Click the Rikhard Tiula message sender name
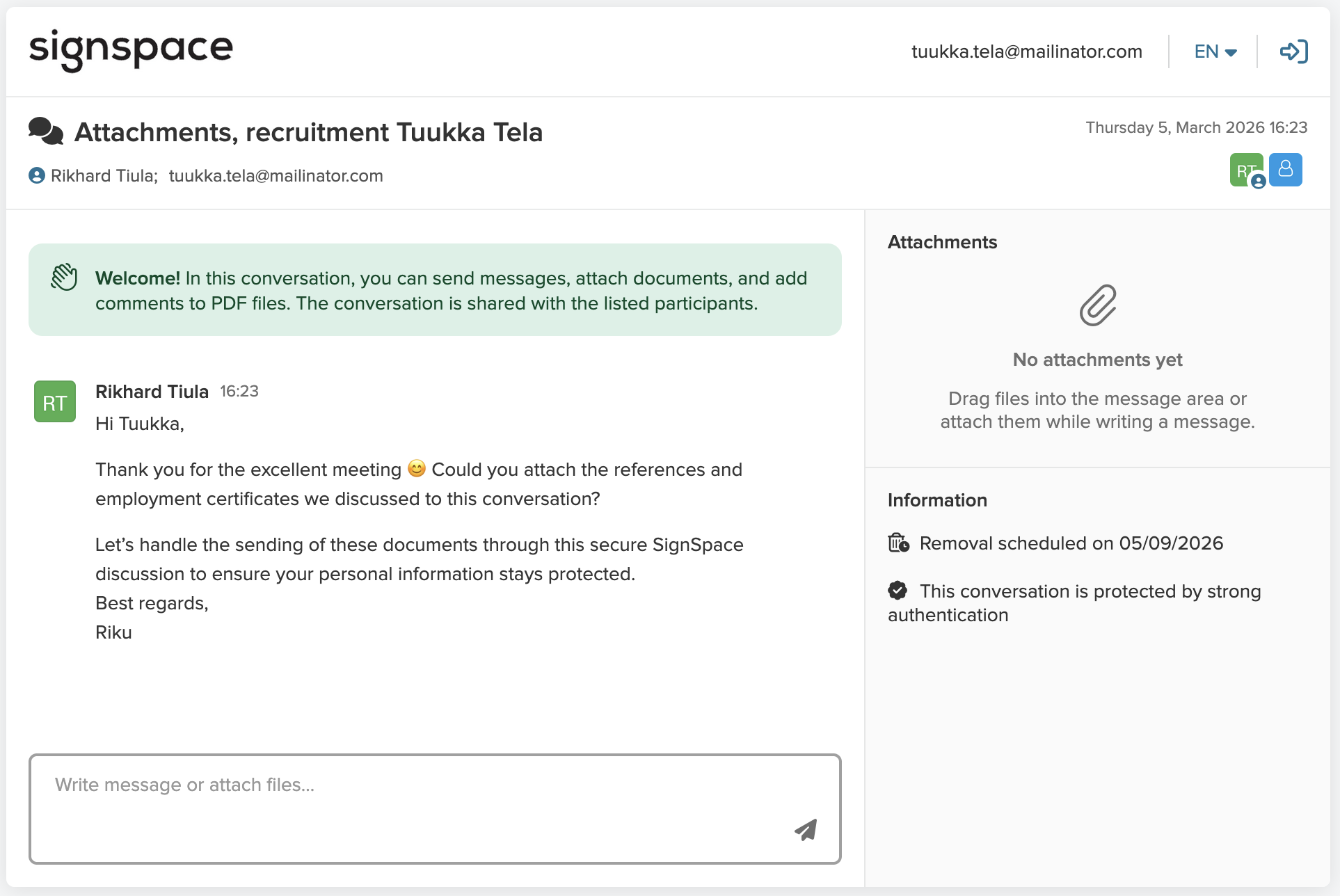Viewport: 1340px width, 896px height. click(152, 392)
